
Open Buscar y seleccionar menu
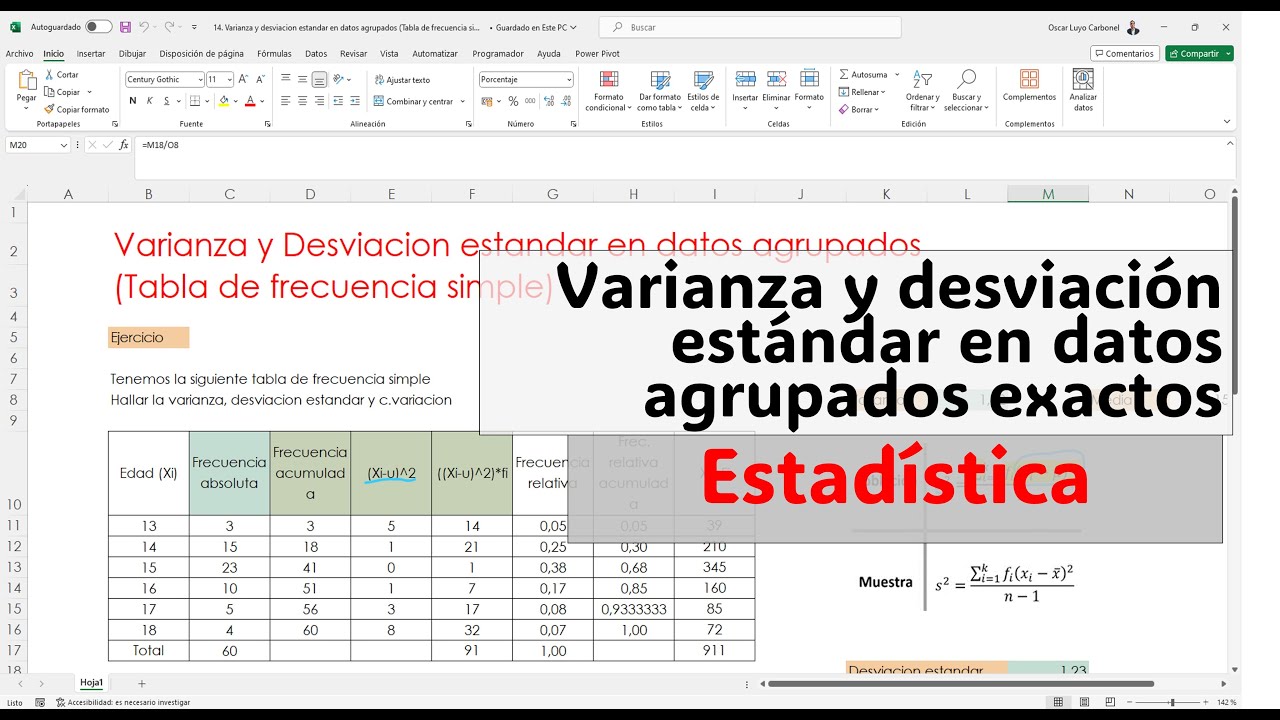point(966,90)
